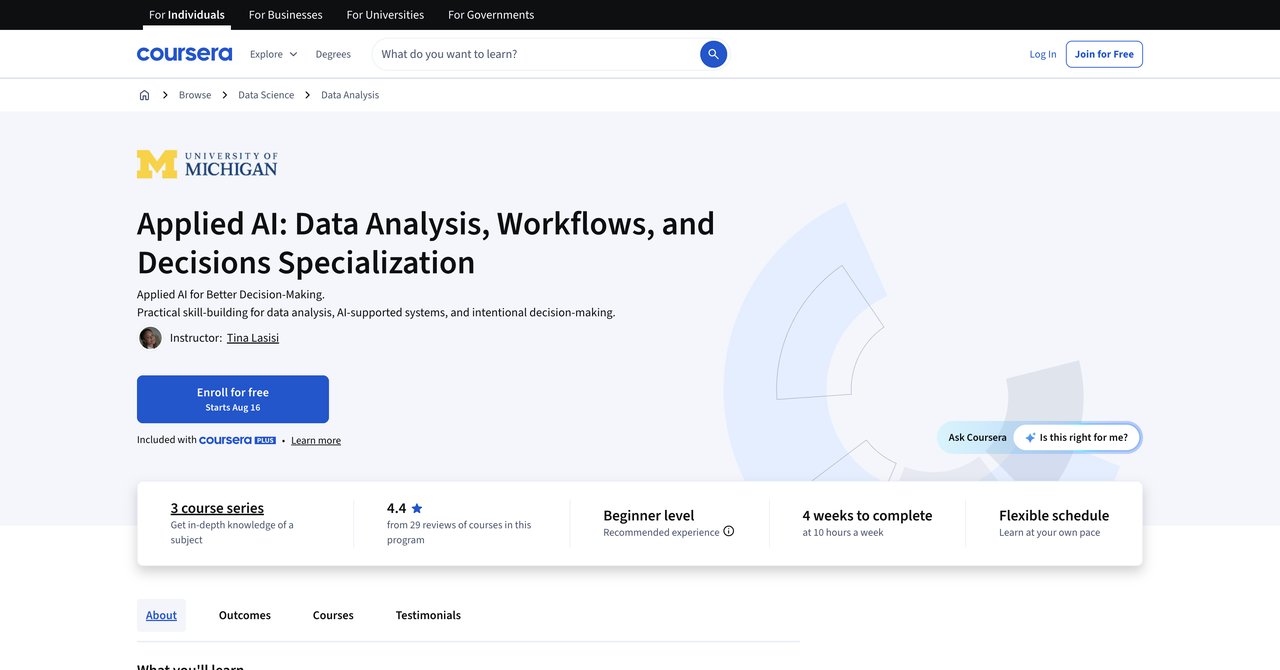Jump to the Courses tab

click(333, 615)
